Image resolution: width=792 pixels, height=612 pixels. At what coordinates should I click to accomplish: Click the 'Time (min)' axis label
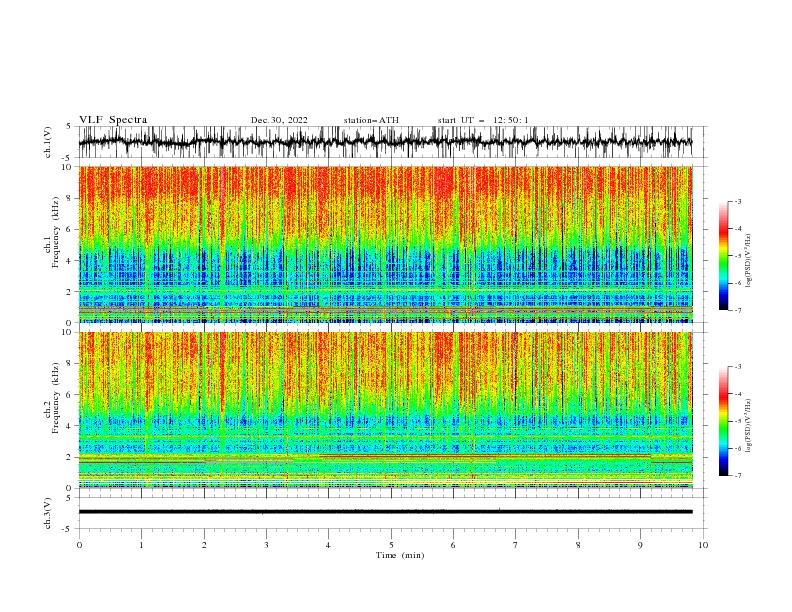[x=400, y=555]
